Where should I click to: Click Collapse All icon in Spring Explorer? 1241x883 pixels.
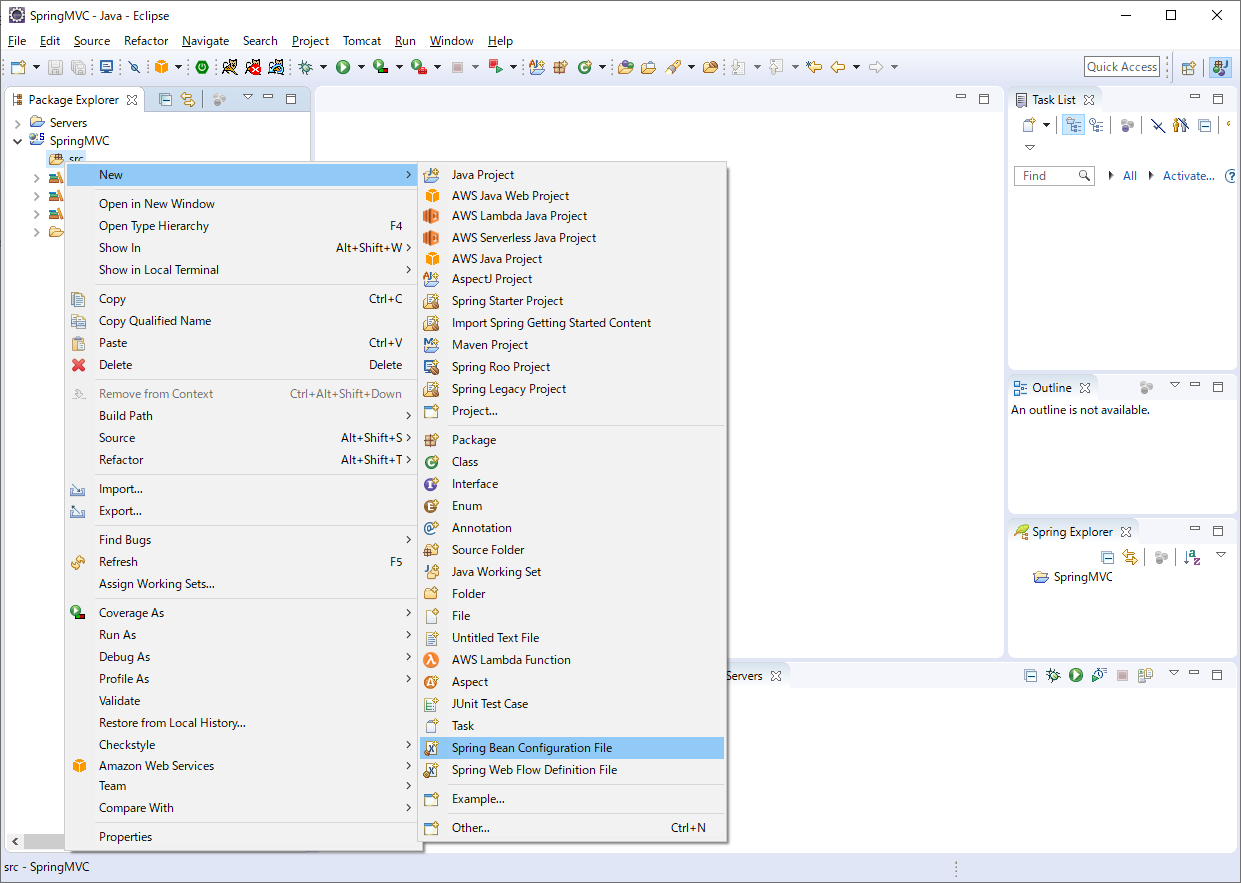[x=1107, y=557]
